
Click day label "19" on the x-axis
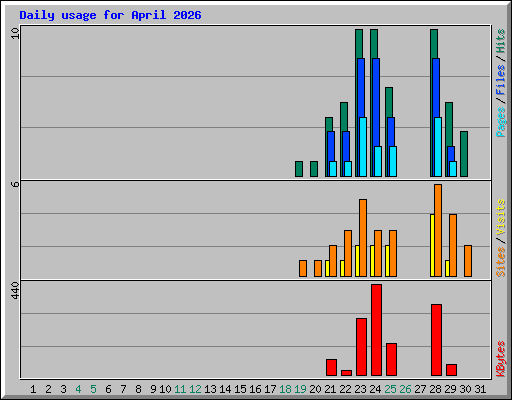tap(300, 389)
